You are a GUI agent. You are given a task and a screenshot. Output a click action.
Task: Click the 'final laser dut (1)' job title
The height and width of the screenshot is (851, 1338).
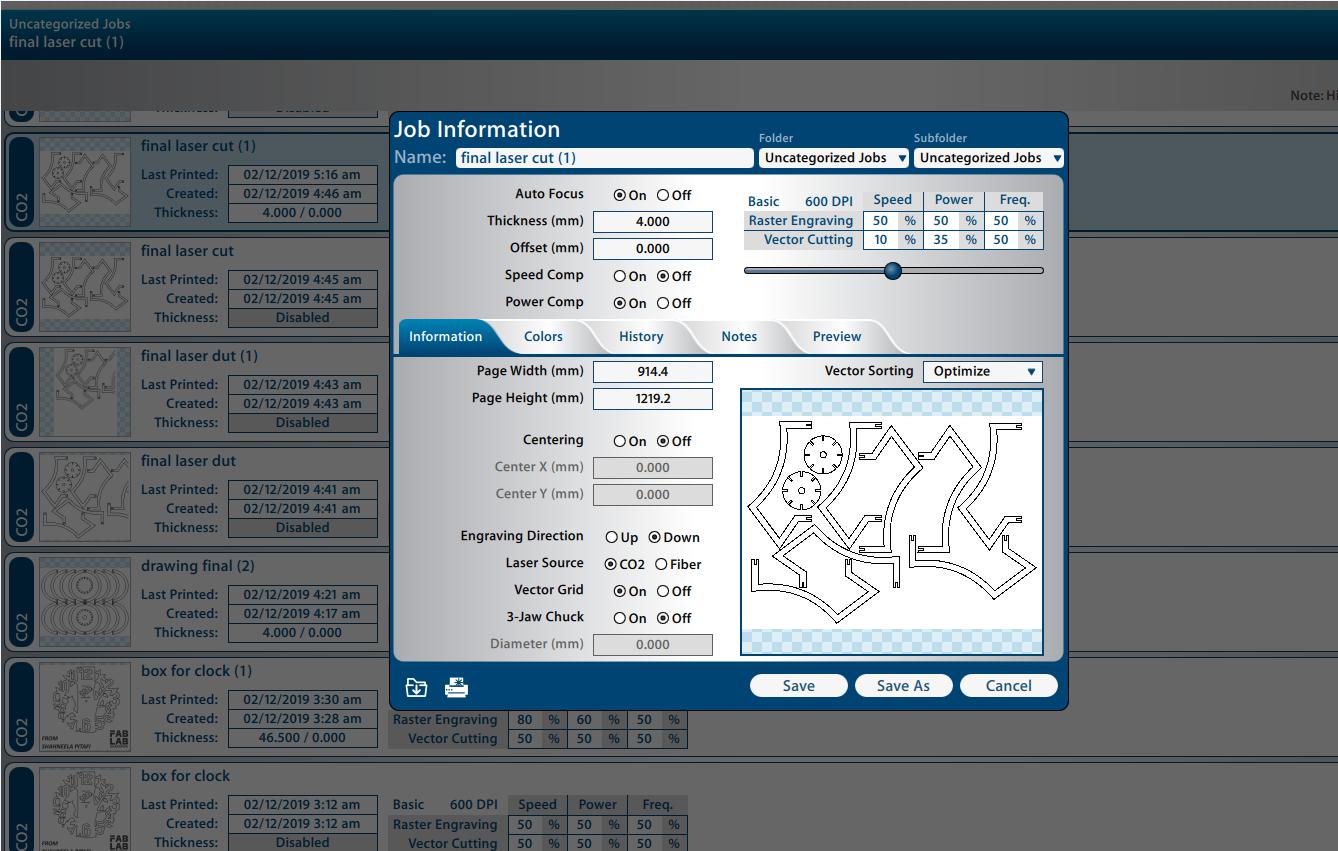[199, 356]
